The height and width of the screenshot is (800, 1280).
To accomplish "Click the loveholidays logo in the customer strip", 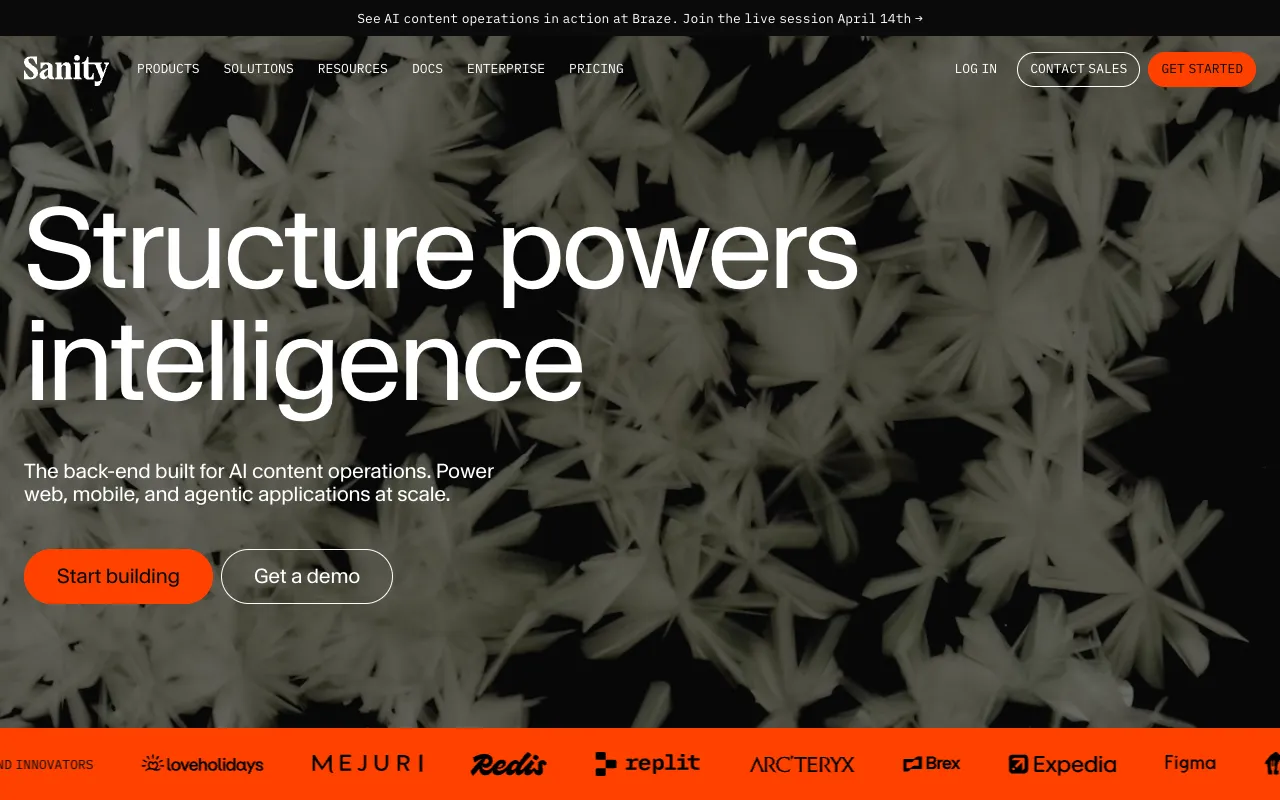I will click(x=202, y=764).
